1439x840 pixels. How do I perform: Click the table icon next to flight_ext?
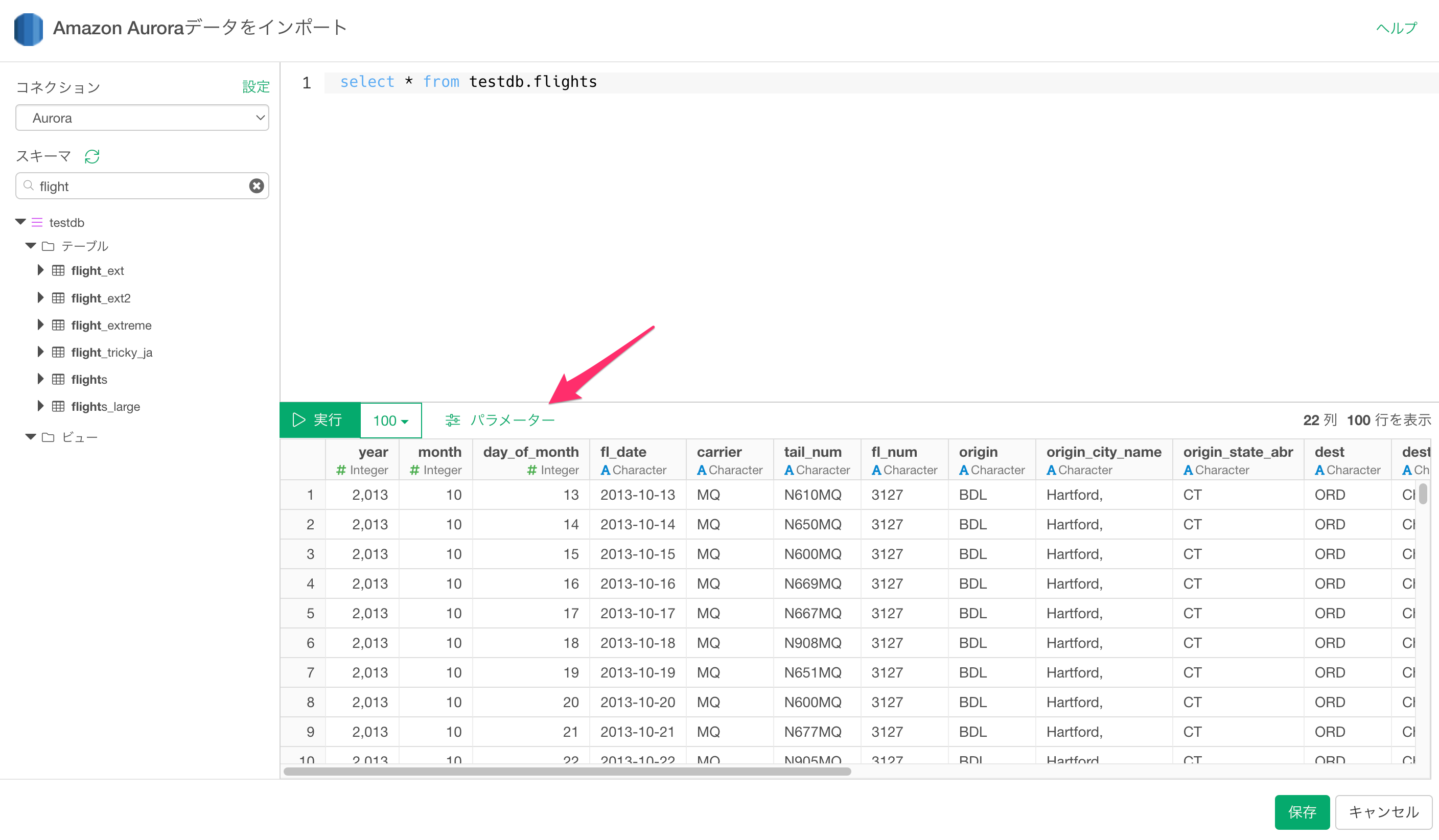58,270
